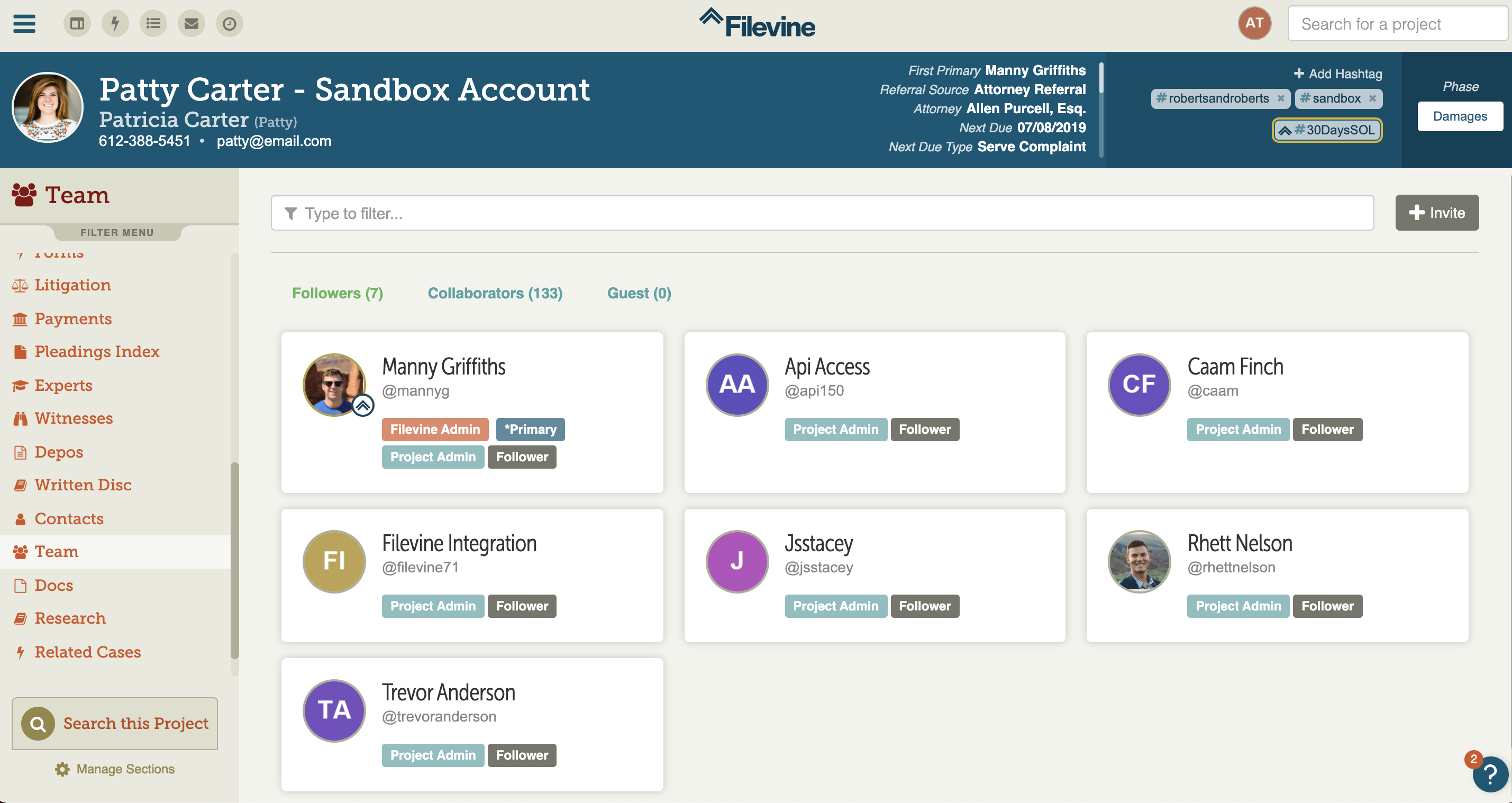1512x803 pixels.
Task: Open the hamburger main menu
Action: [24, 23]
